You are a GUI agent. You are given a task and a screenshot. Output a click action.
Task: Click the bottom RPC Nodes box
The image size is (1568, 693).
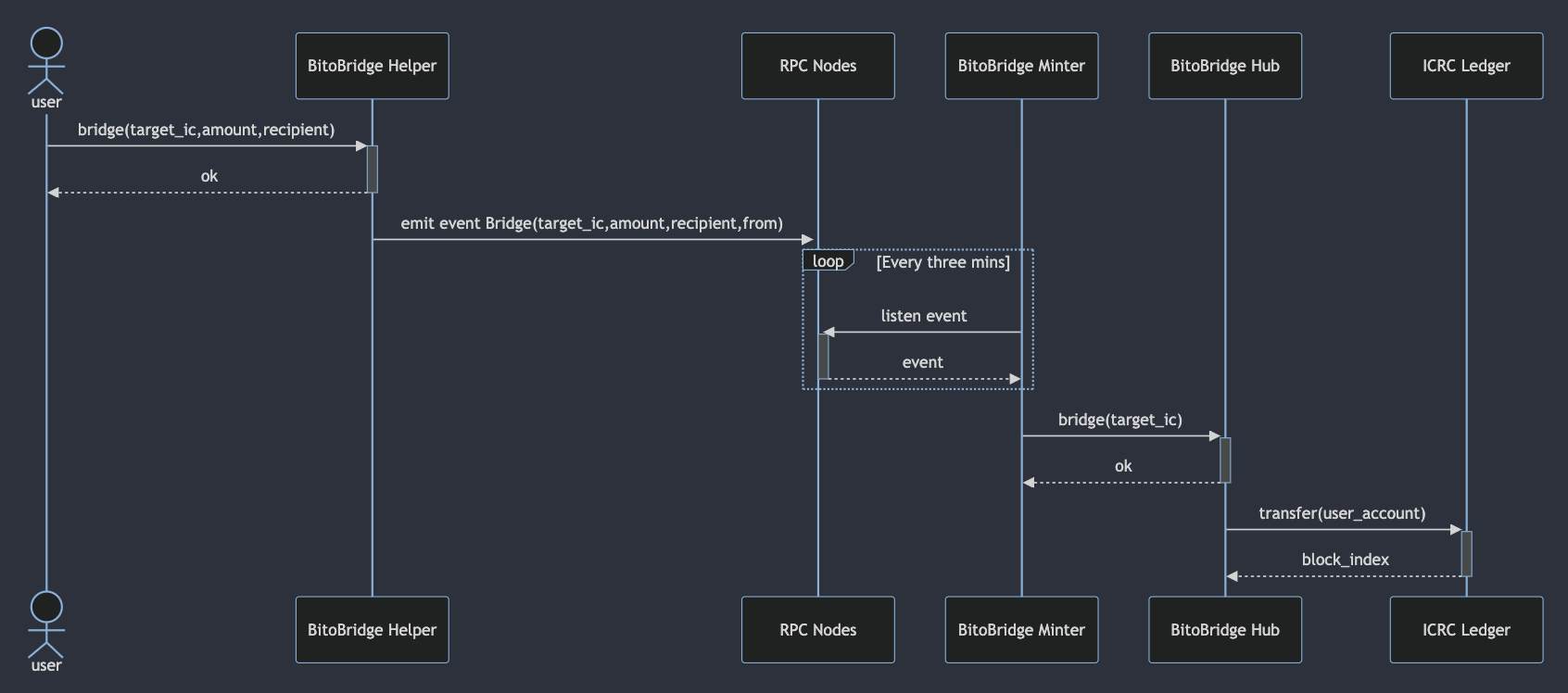(817, 630)
